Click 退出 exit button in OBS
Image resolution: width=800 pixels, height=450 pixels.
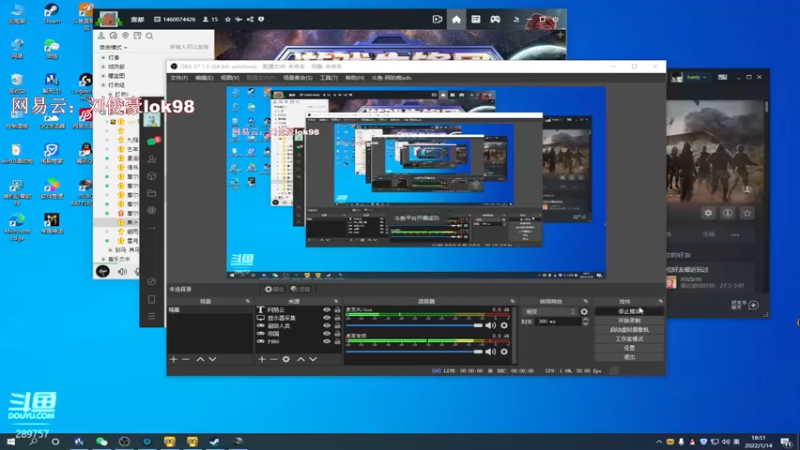[x=630, y=357]
